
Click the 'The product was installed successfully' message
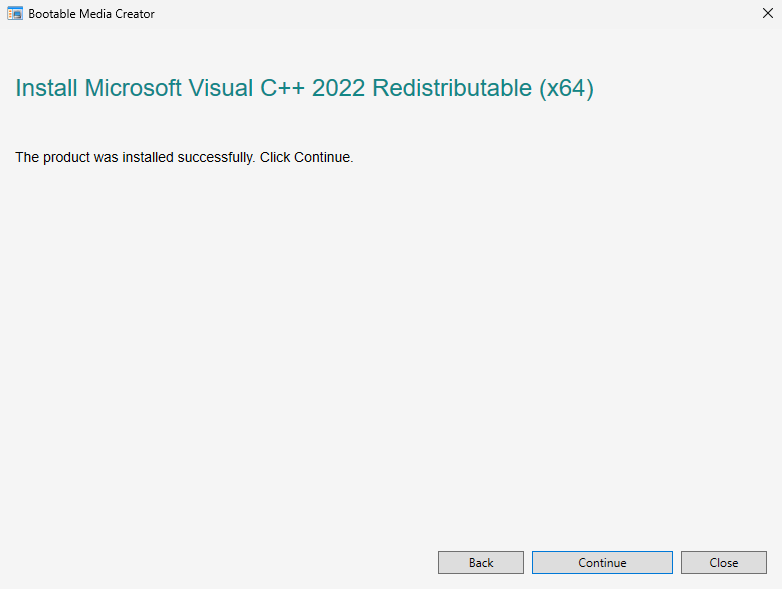(x=184, y=157)
